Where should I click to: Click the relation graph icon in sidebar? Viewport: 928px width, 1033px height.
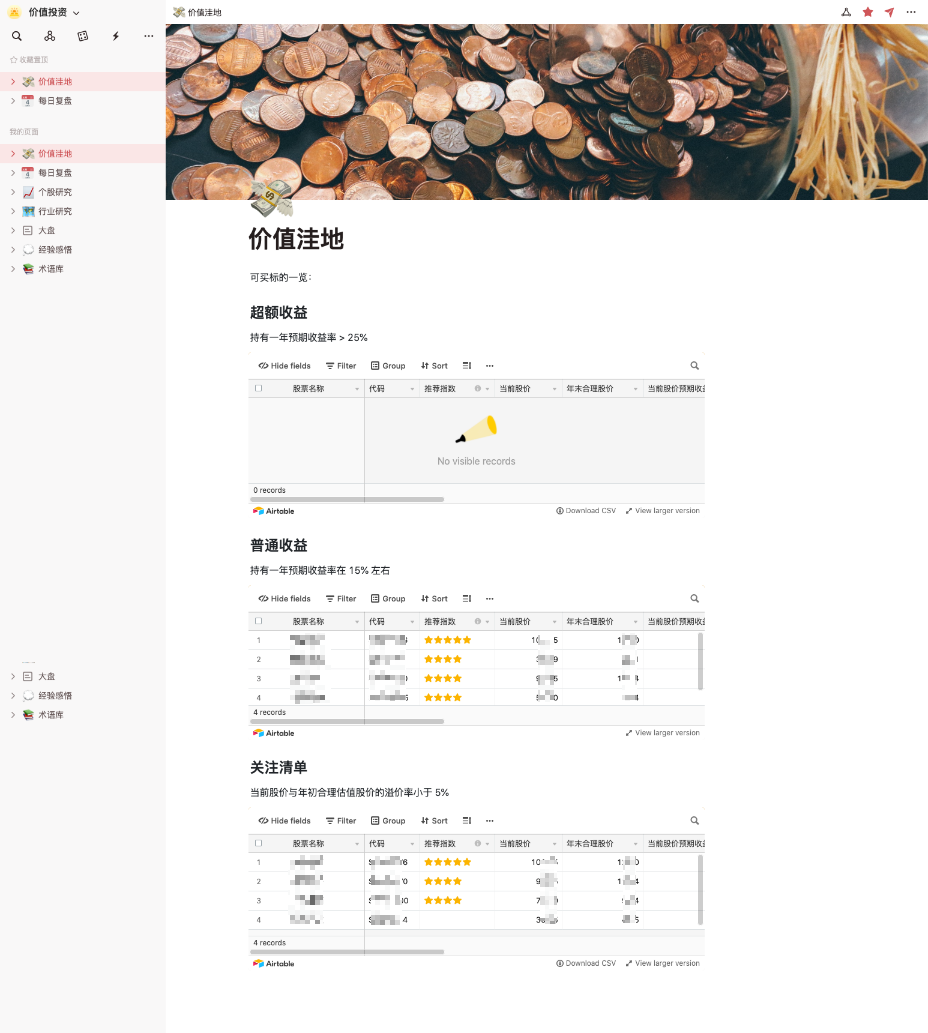pyautogui.click(x=49, y=35)
